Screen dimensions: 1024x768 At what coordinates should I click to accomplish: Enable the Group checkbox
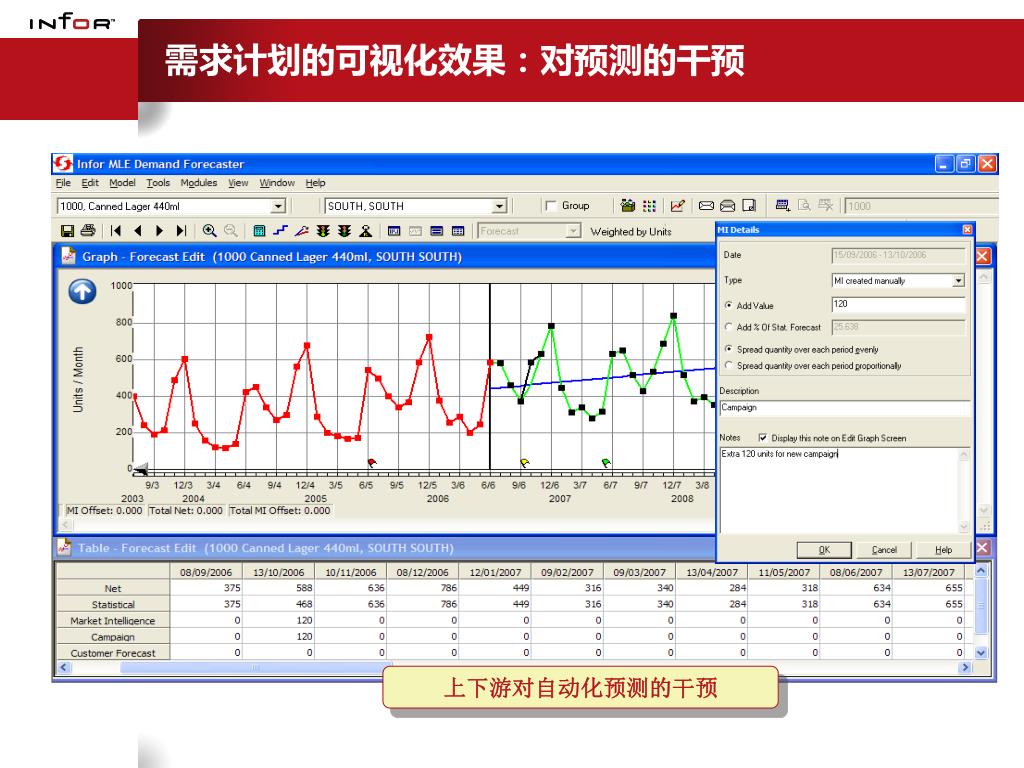tap(551, 206)
